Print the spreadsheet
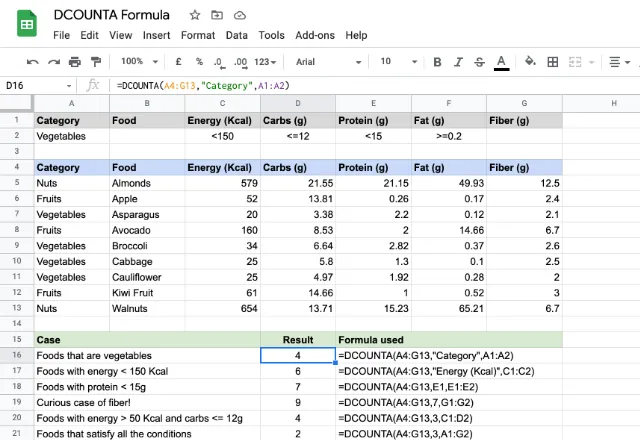 click(x=75, y=62)
